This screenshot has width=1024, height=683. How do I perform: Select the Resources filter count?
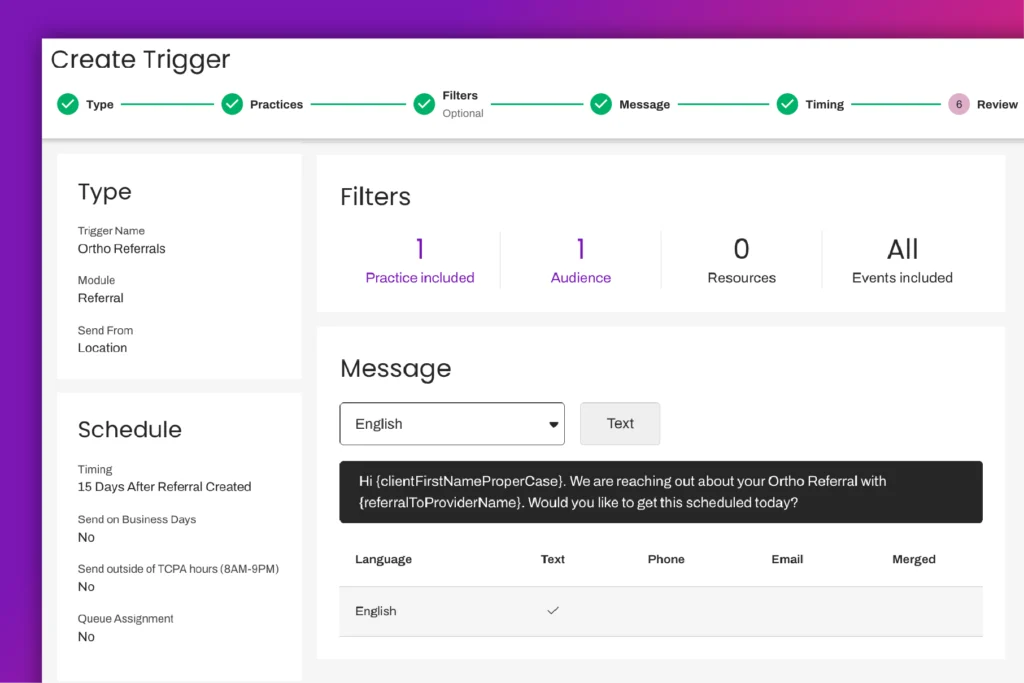pos(742,260)
